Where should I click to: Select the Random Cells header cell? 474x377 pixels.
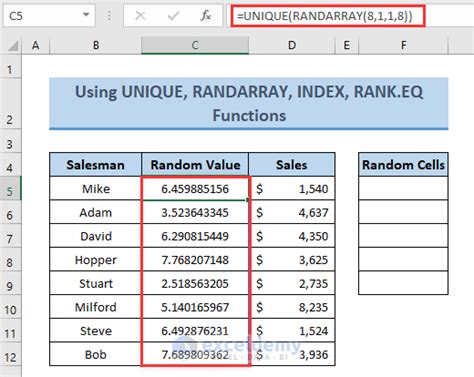tap(403, 165)
